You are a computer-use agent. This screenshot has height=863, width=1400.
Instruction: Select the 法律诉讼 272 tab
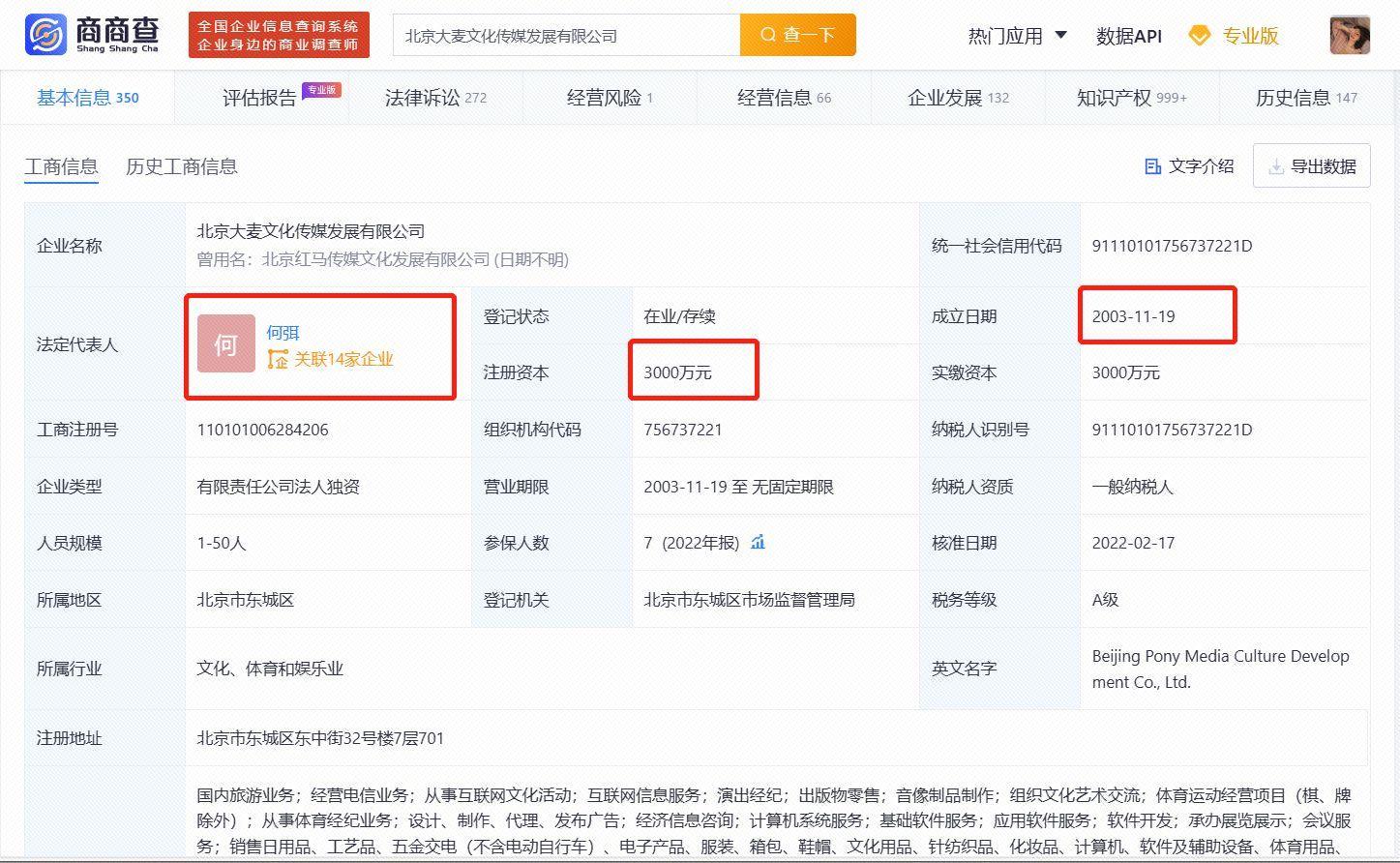(435, 97)
